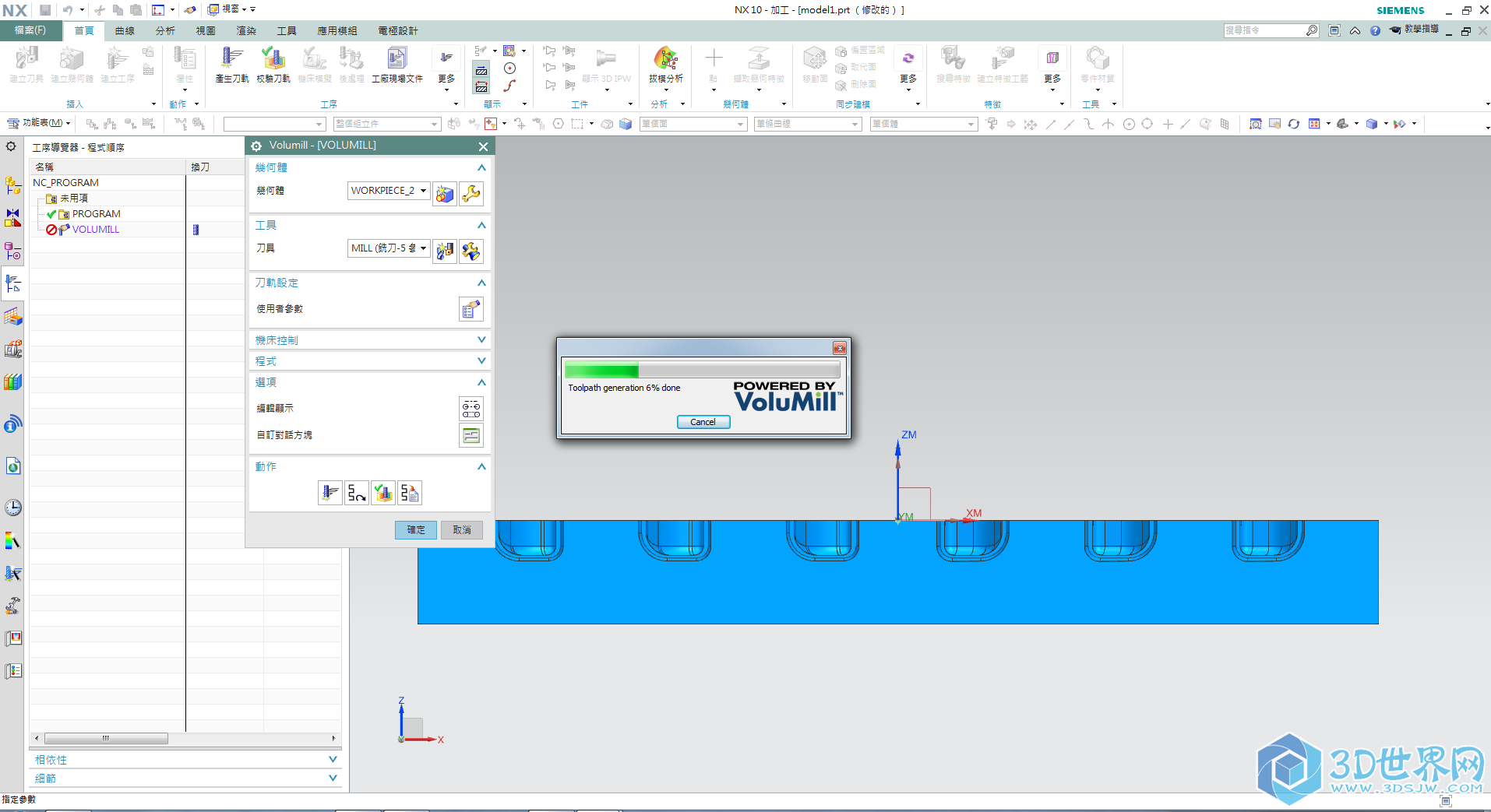Screen dimensions: 1491x812
Task: Collapse 幾何體 section in Volumill dialog
Action: tap(481, 167)
